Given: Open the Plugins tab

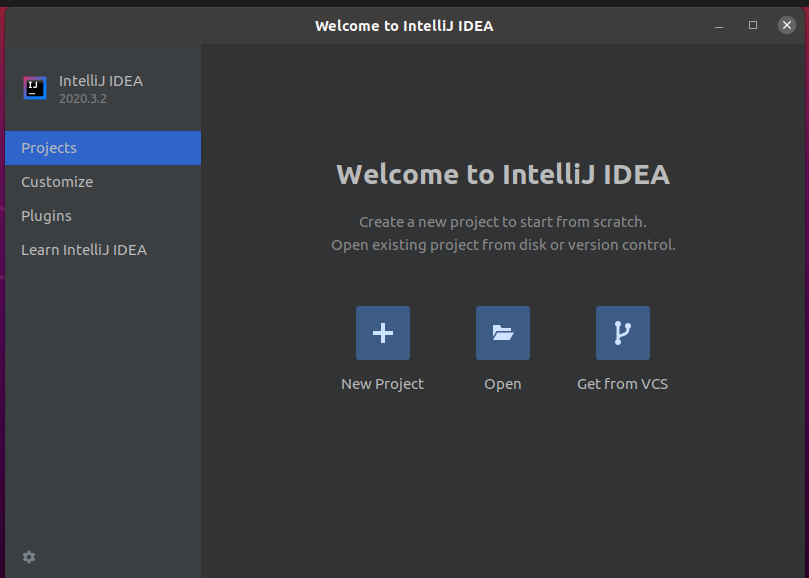Looking at the screenshot, I should coord(103,216).
